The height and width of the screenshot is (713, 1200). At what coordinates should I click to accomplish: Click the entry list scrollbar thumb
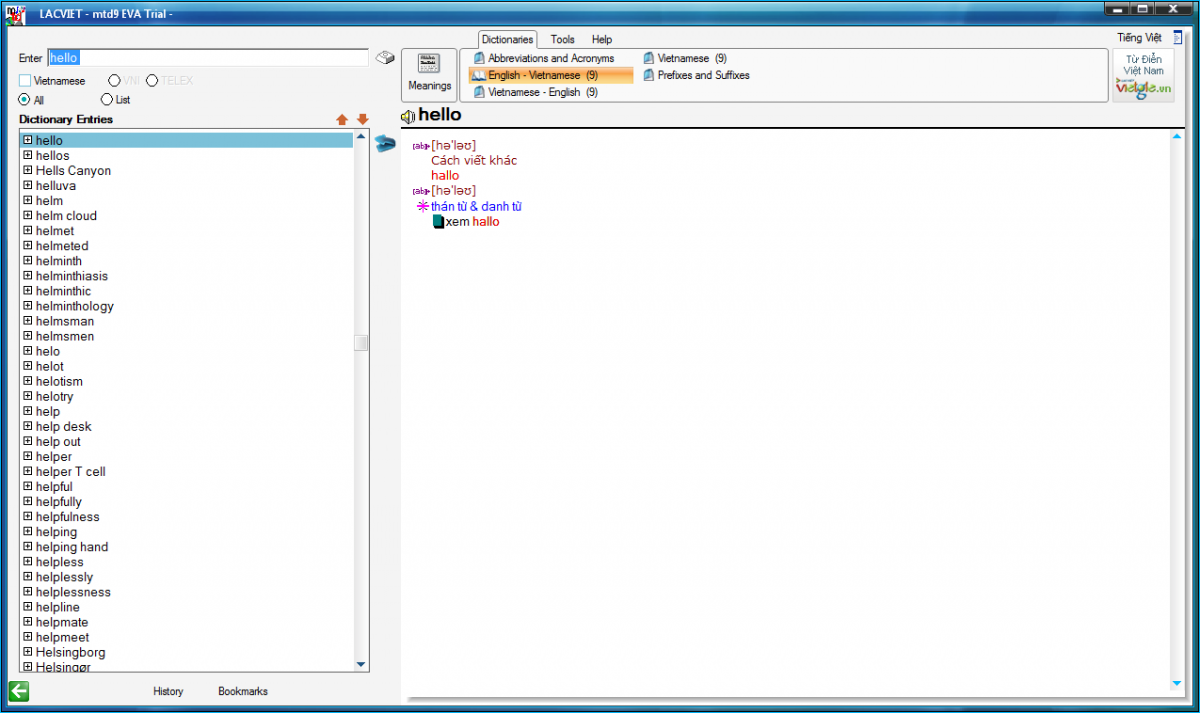click(x=361, y=343)
